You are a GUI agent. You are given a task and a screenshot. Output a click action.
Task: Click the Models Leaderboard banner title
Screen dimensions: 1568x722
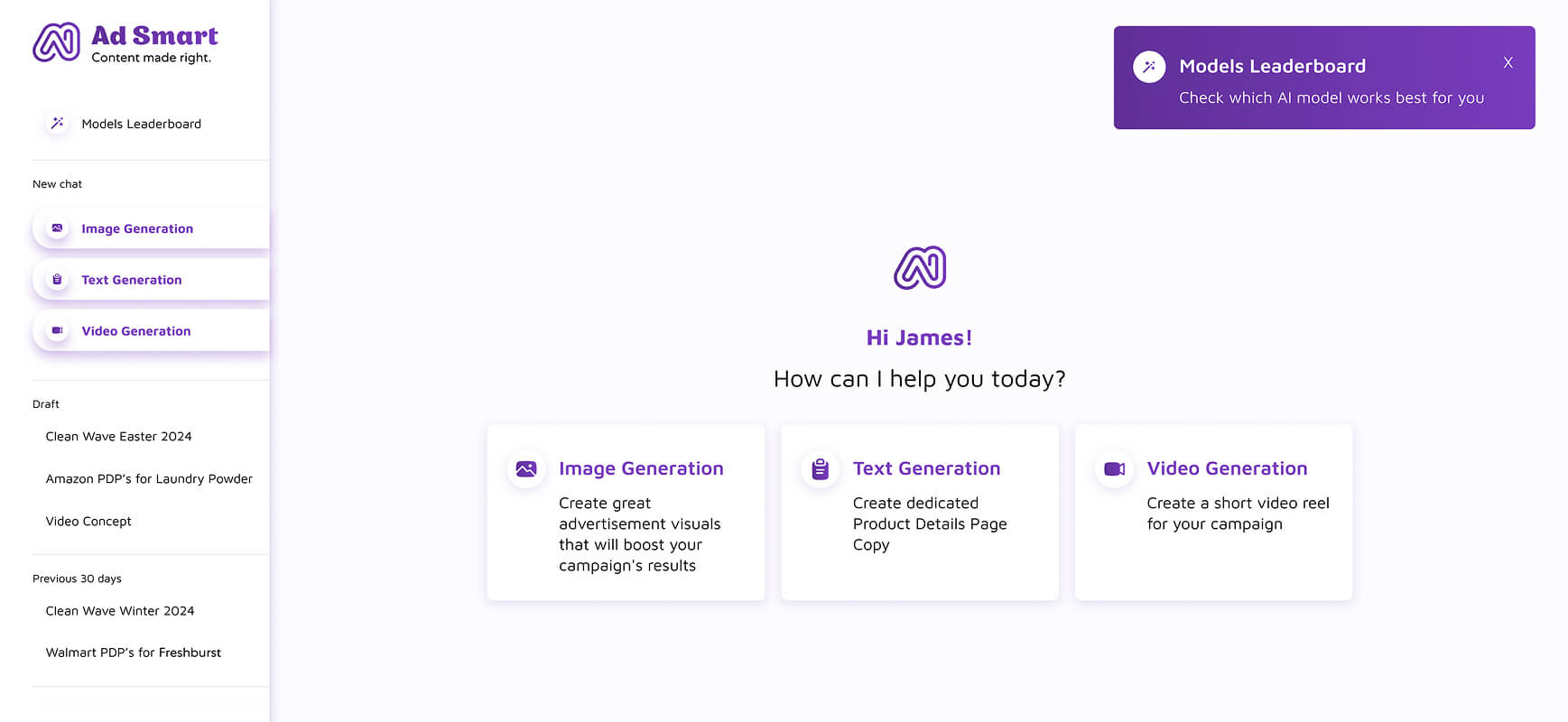coord(1272,66)
